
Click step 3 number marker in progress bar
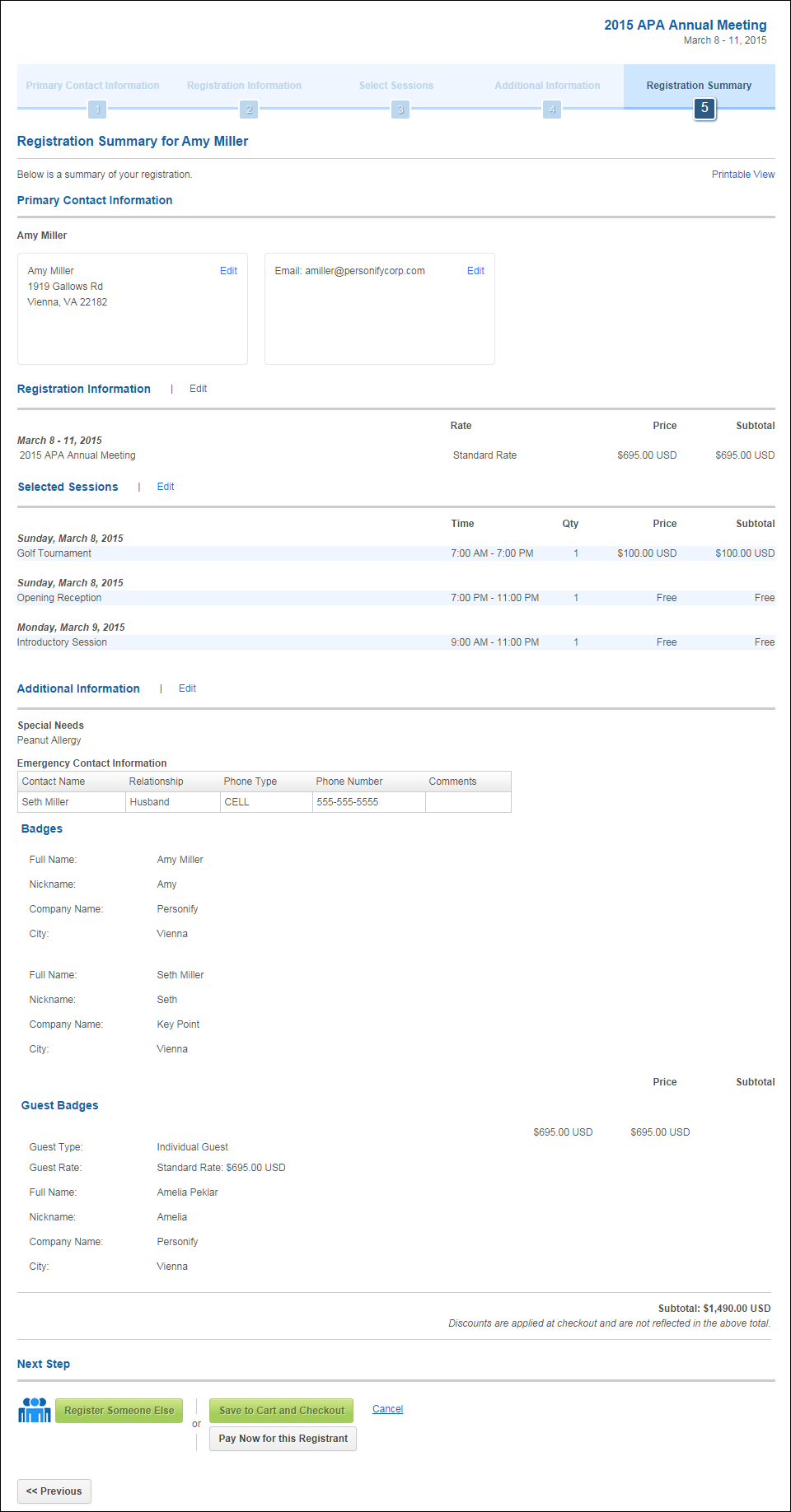pos(400,109)
